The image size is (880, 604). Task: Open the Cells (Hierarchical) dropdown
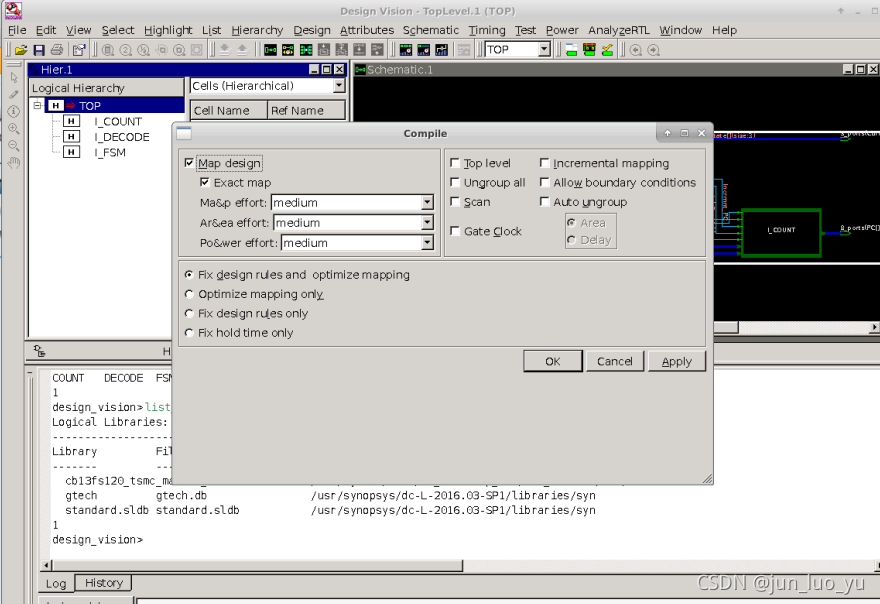pos(339,86)
